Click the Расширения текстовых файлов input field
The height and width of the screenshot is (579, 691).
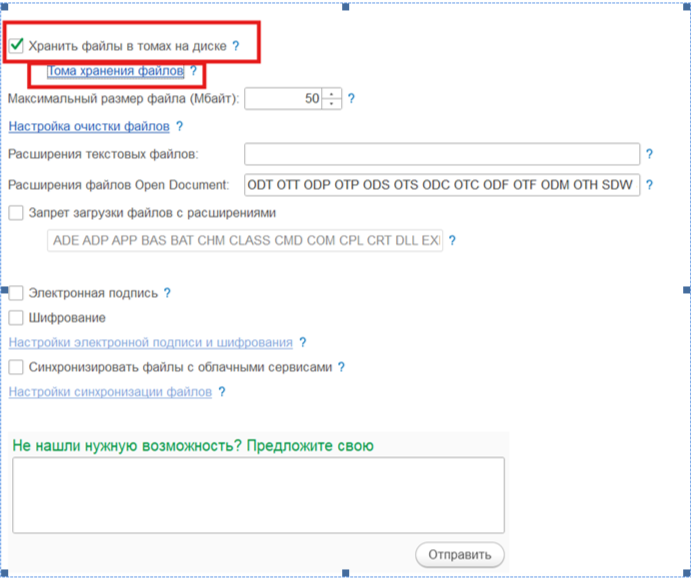441,154
